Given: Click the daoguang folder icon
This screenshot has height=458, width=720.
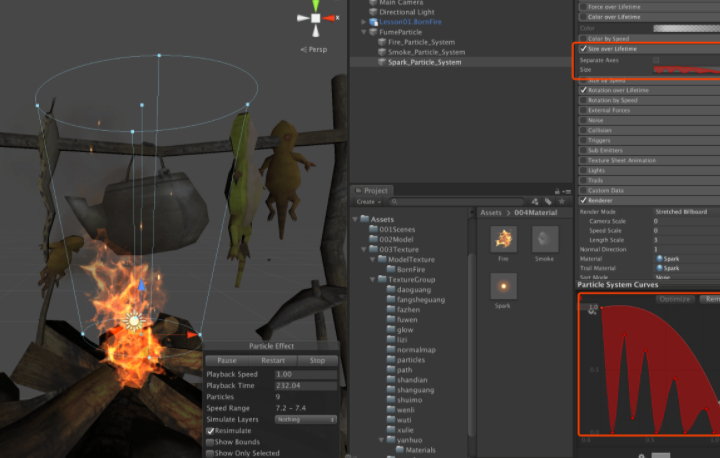Looking at the screenshot, I should coord(391,289).
